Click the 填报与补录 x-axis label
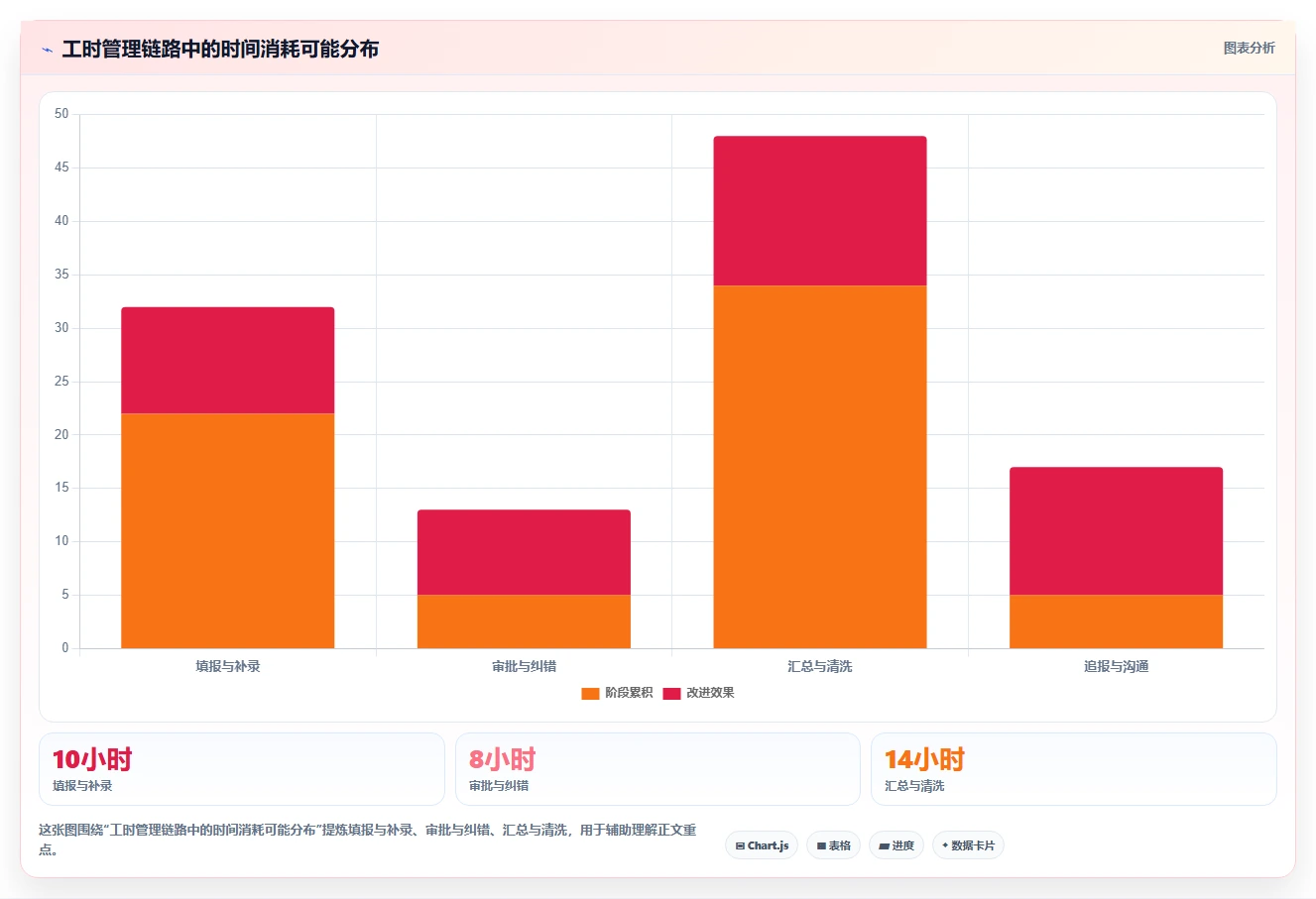 click(x=228, y=666)
